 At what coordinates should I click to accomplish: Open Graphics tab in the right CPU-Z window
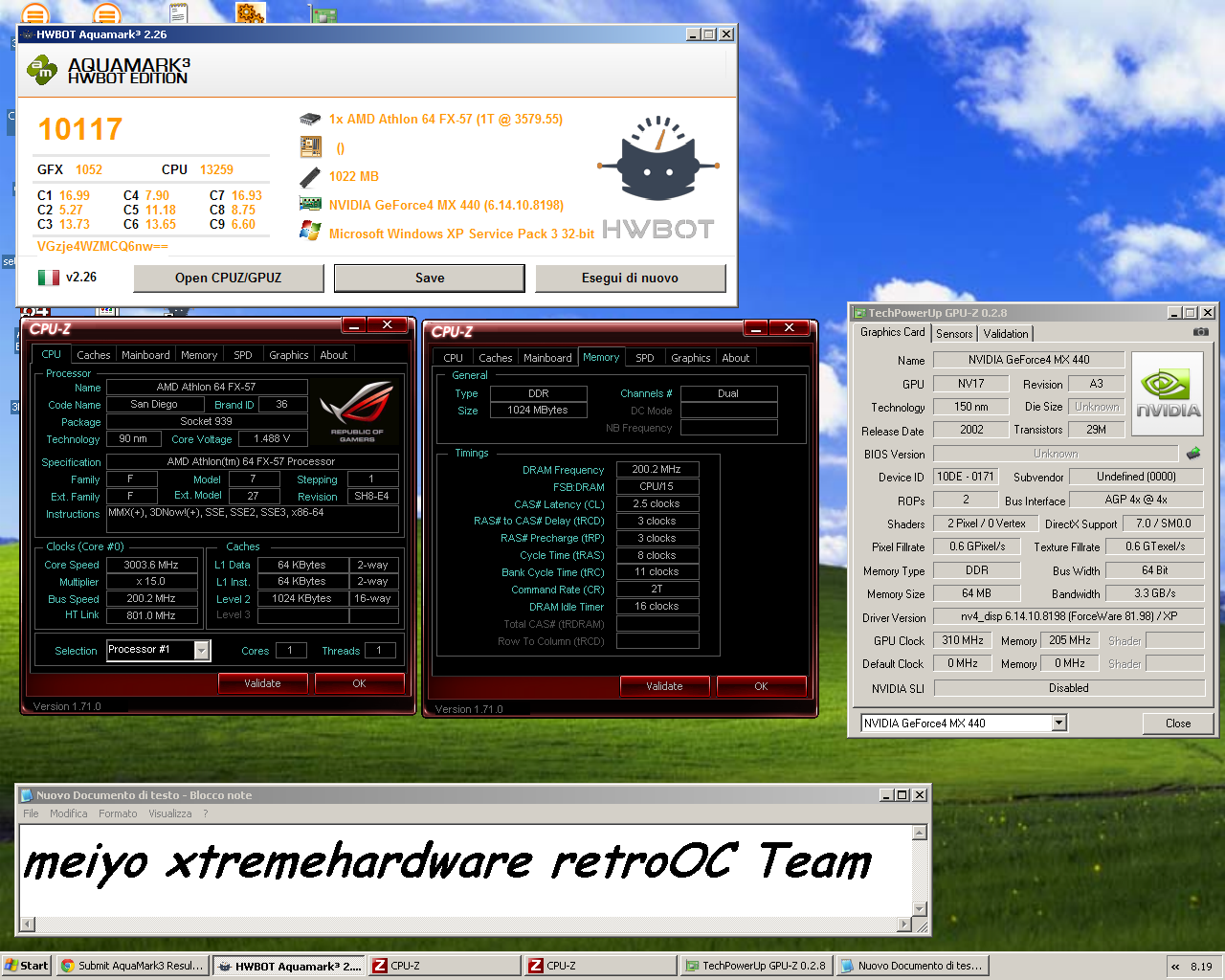(691, 358)
